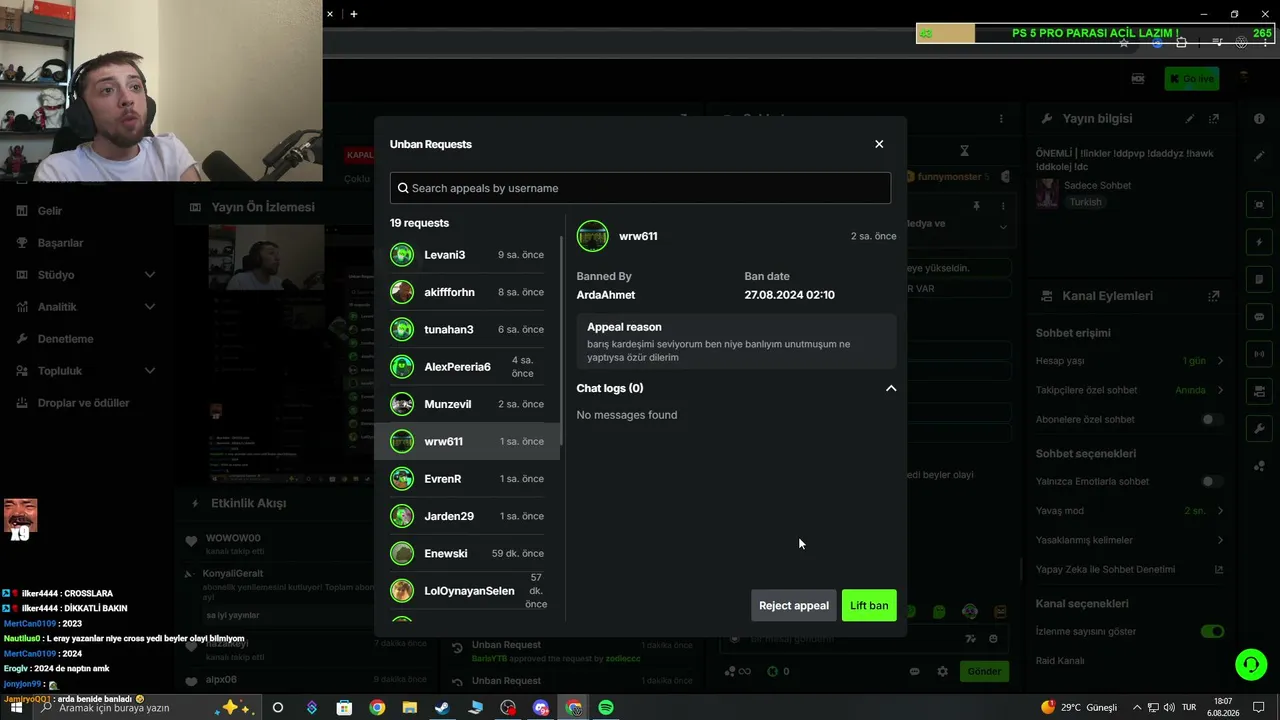Screen dimensions: 1280x720
Task: Click the chat bubble icon in right rail
Action: [1259, 317]
